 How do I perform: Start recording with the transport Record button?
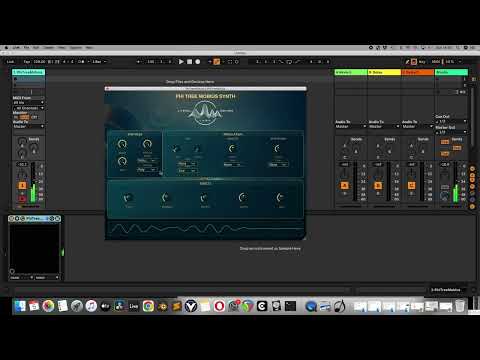coord(198,62)
